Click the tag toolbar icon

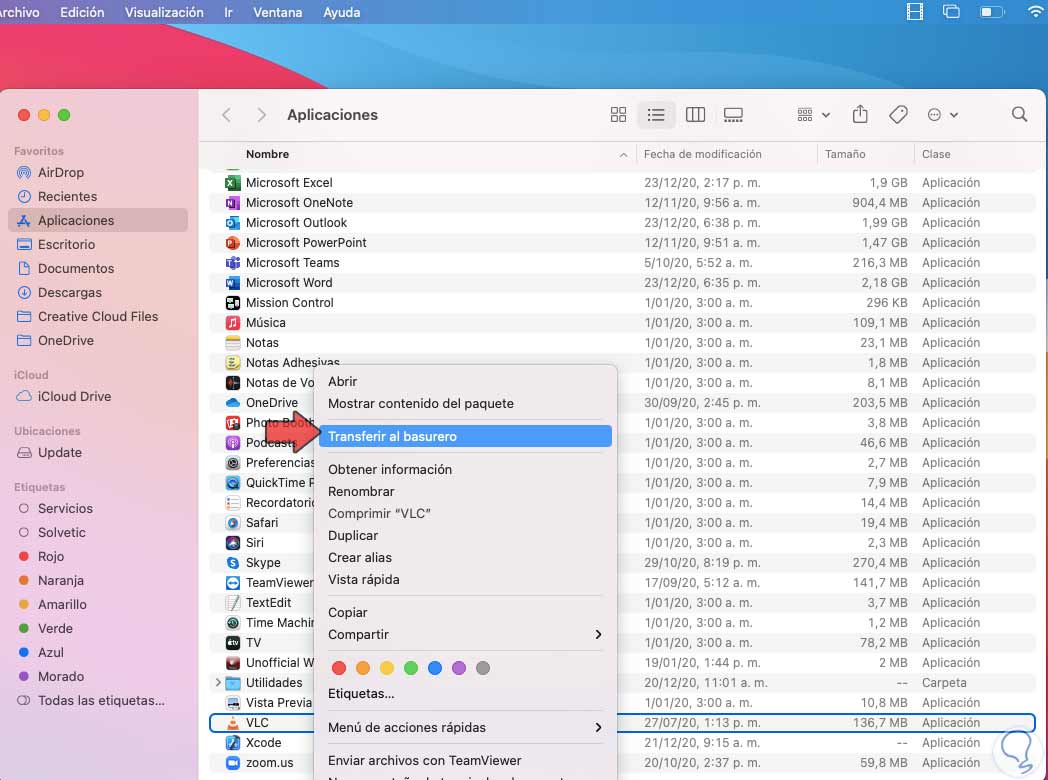[898, 115]
